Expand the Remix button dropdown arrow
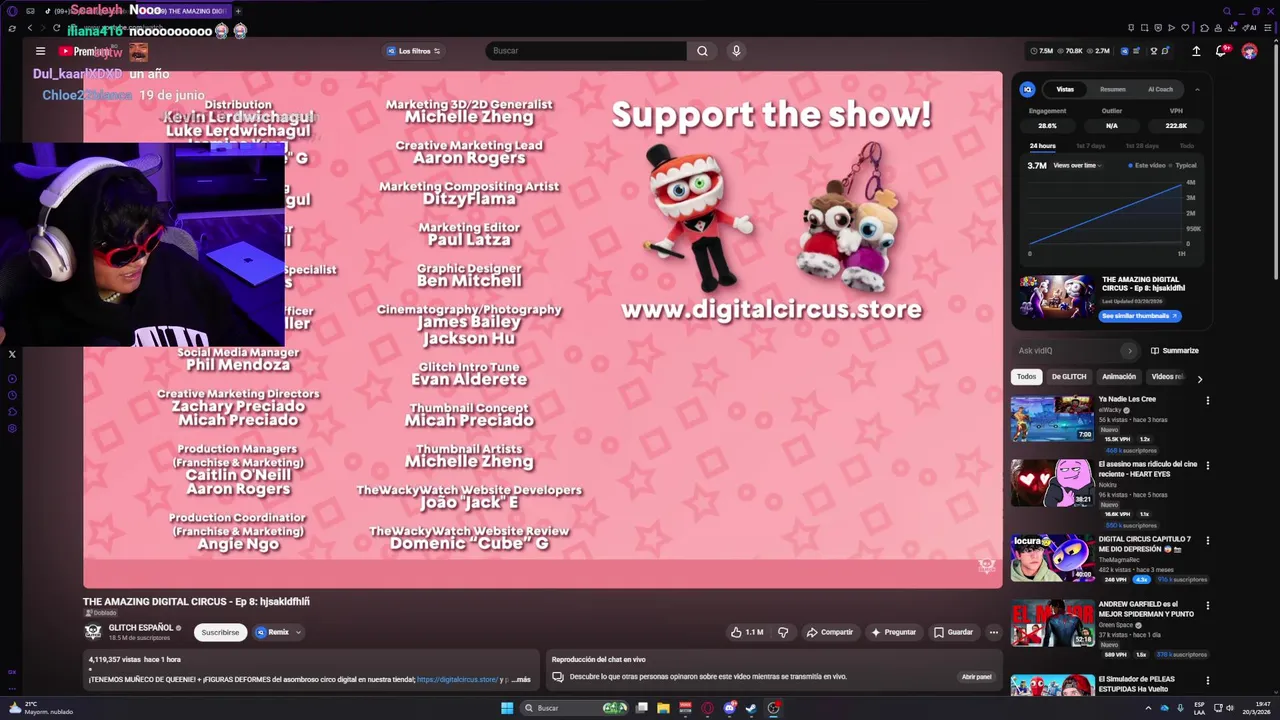 (x=298, y=632)
